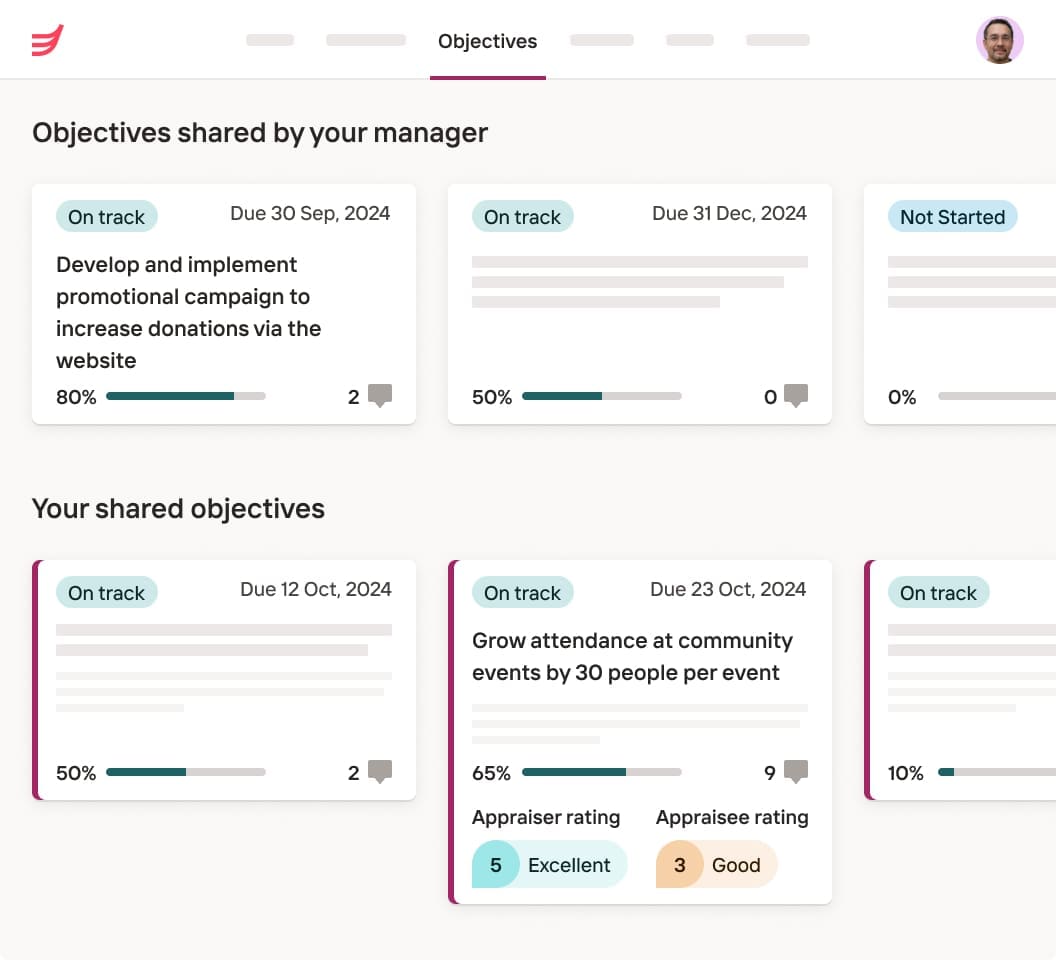This screenshot has height=960, width=1056.
Task: Select the Objectives tab
Action: 488,41
